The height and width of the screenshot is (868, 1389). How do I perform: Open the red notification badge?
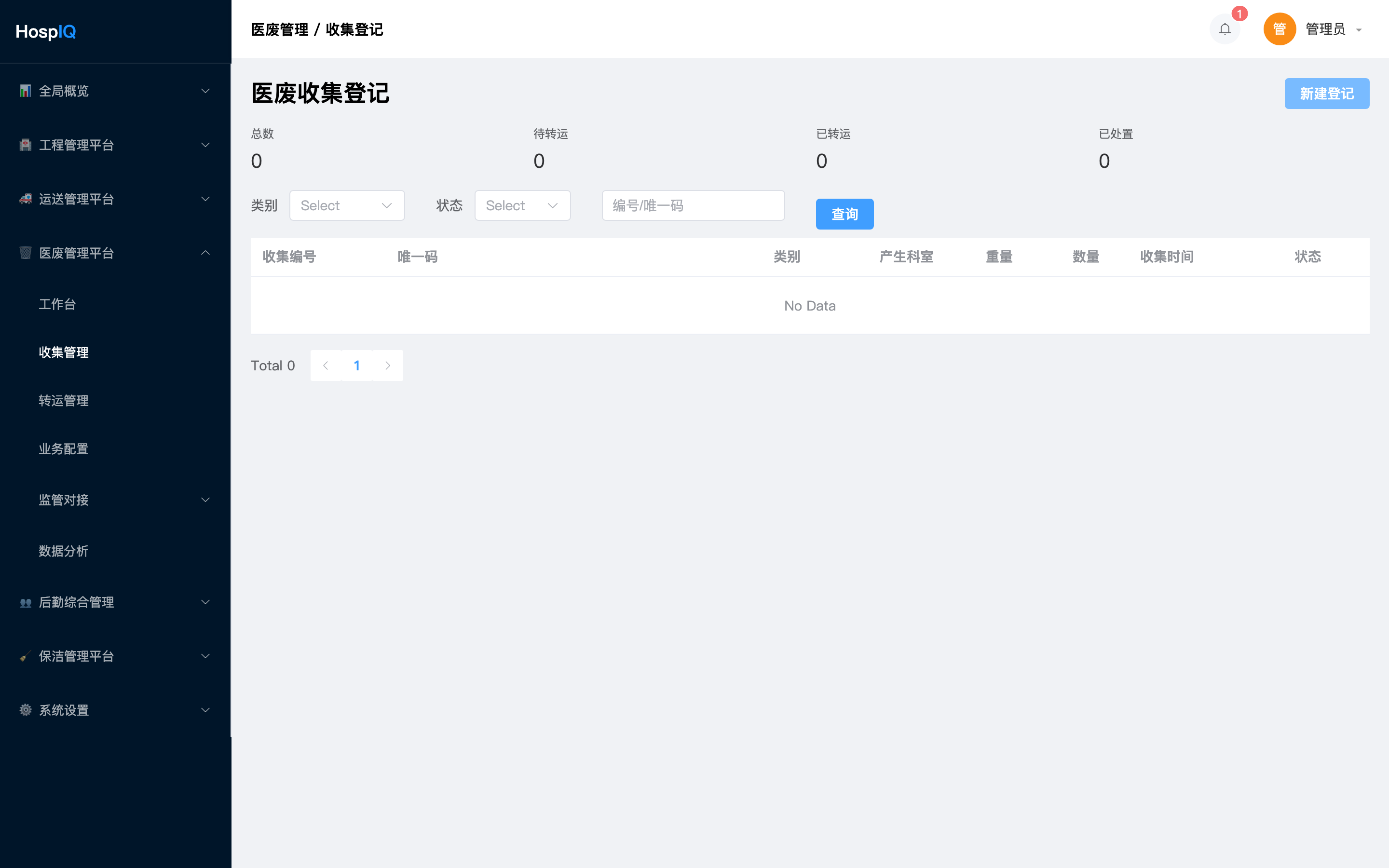[x=1239, y=14]
